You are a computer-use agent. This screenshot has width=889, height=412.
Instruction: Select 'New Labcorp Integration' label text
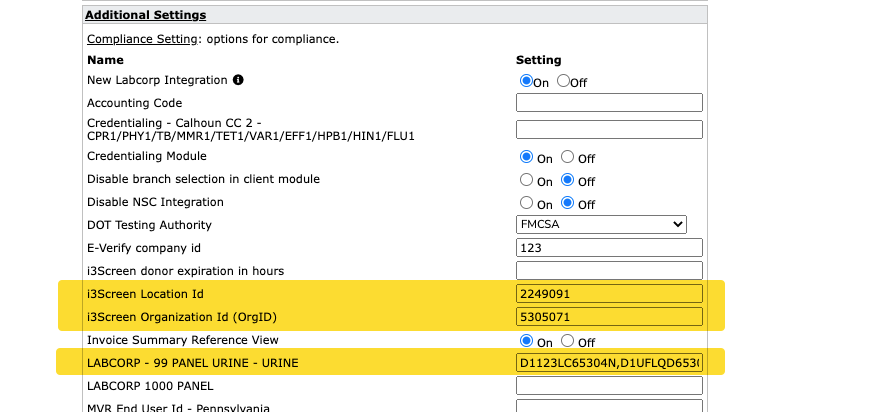point(157,80)
